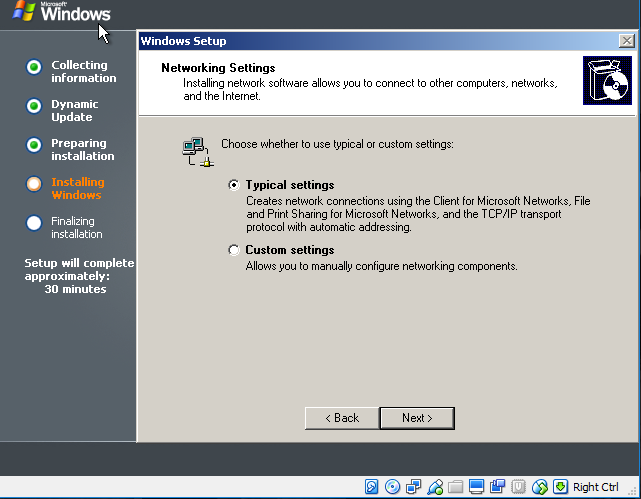
Task: Click 'Collecting information' step text
Action: click(x=83, y=72)
